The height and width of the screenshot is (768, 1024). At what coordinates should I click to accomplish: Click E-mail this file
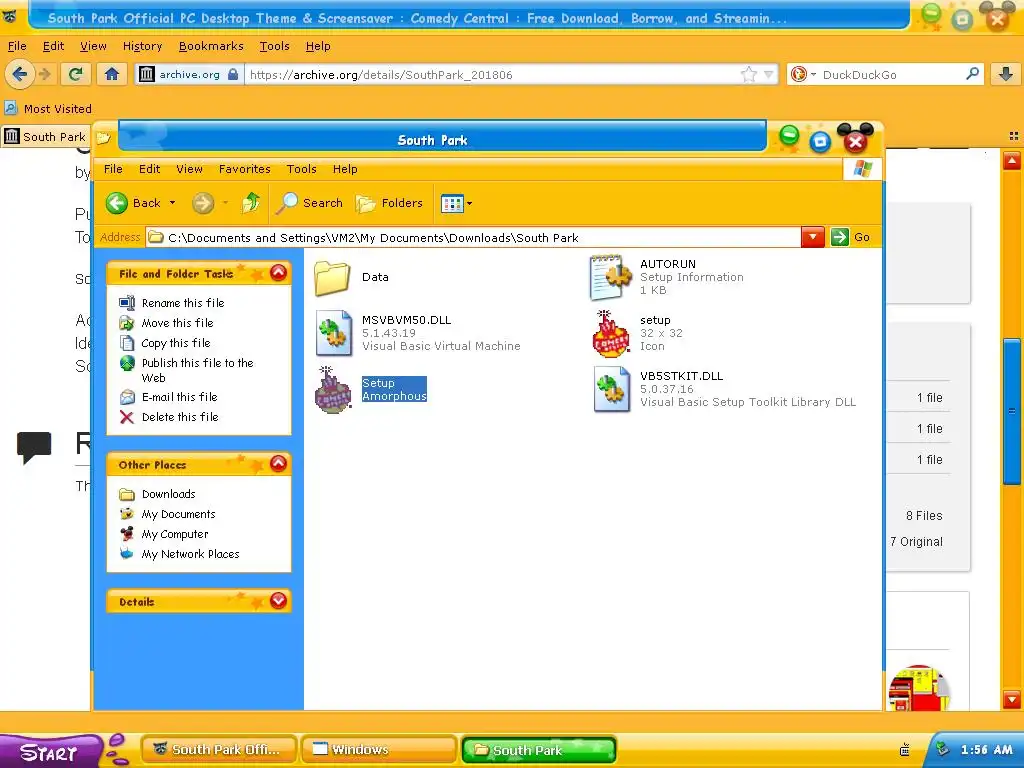tap(180, 397)
